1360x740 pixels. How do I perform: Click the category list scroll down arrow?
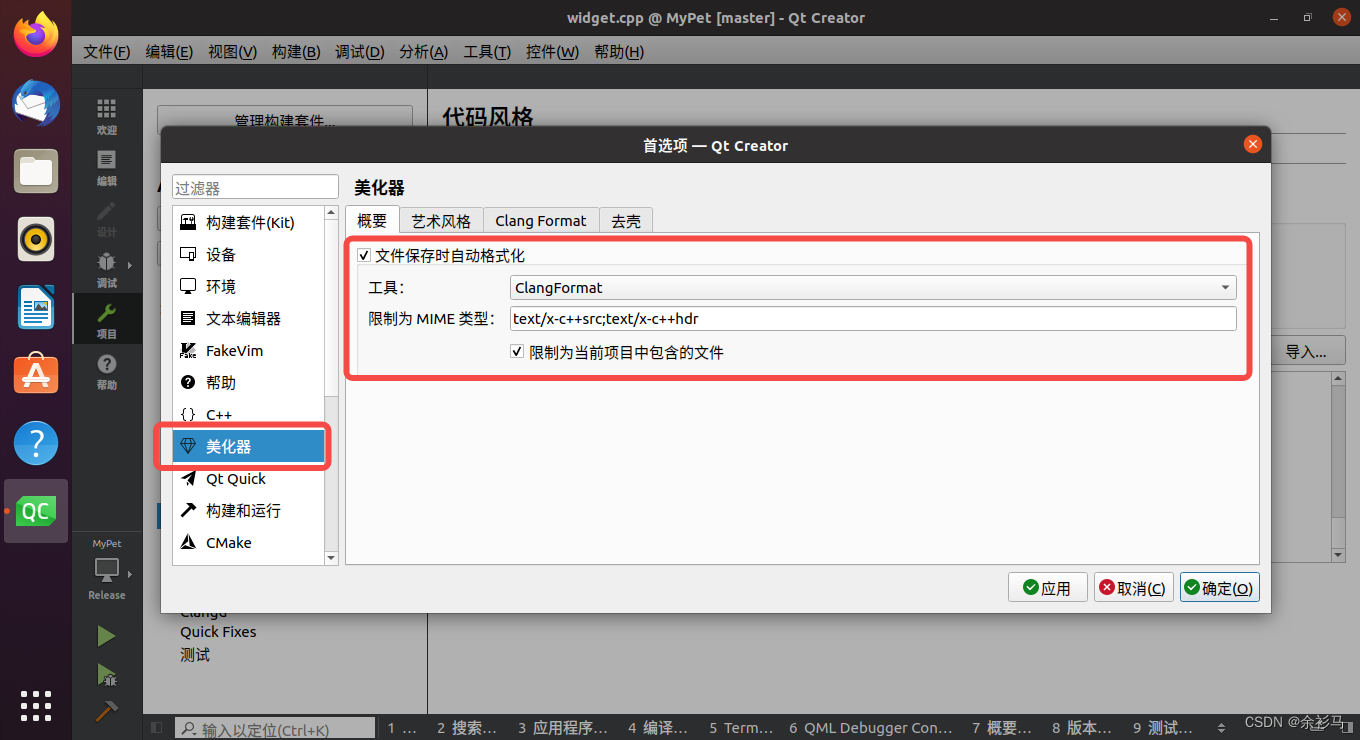pyautogui.click(x=332, y=558)
